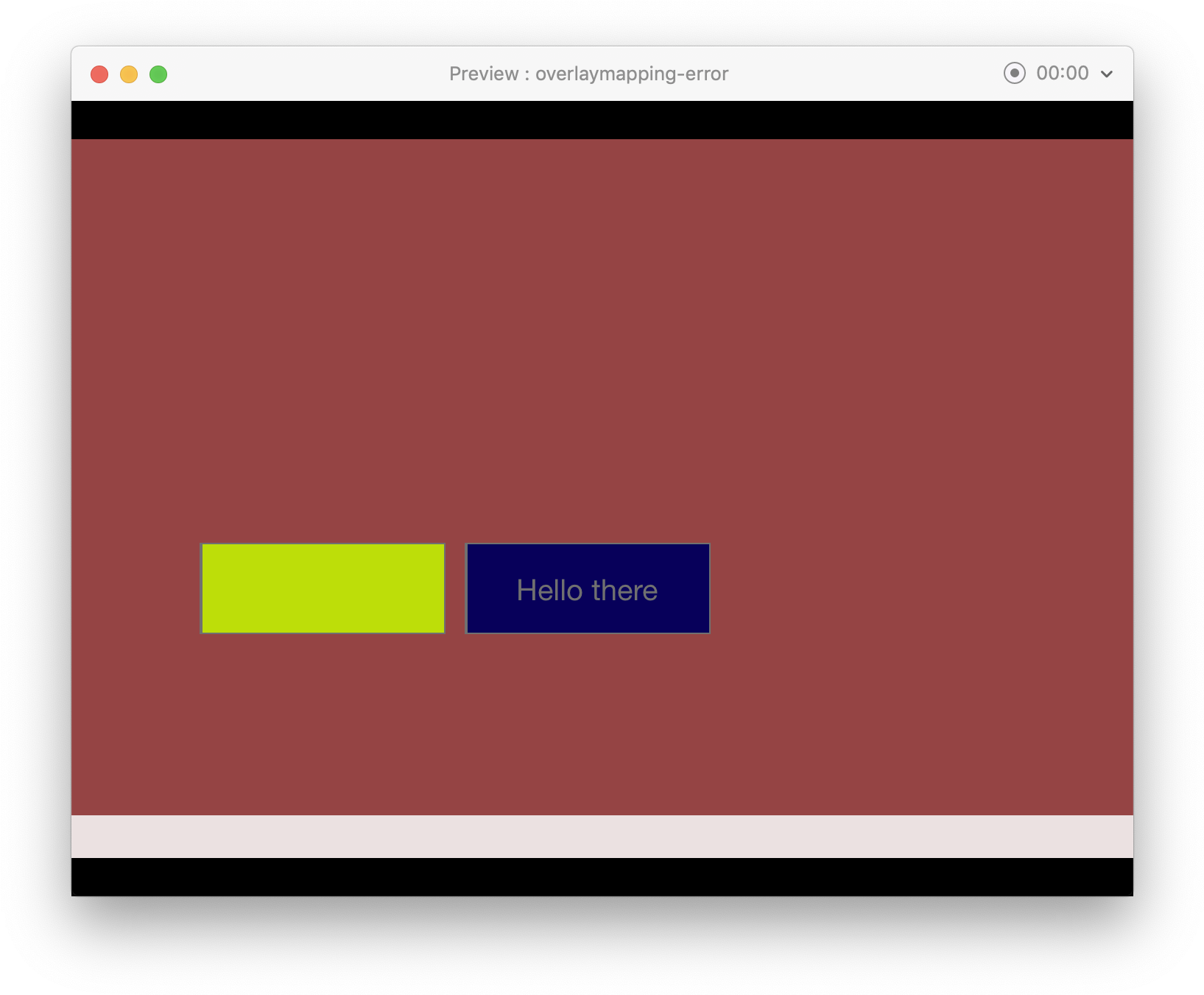The image size is (1204, 995).
Task: Click the navy blue color block
Action: [x=587, y=588]
